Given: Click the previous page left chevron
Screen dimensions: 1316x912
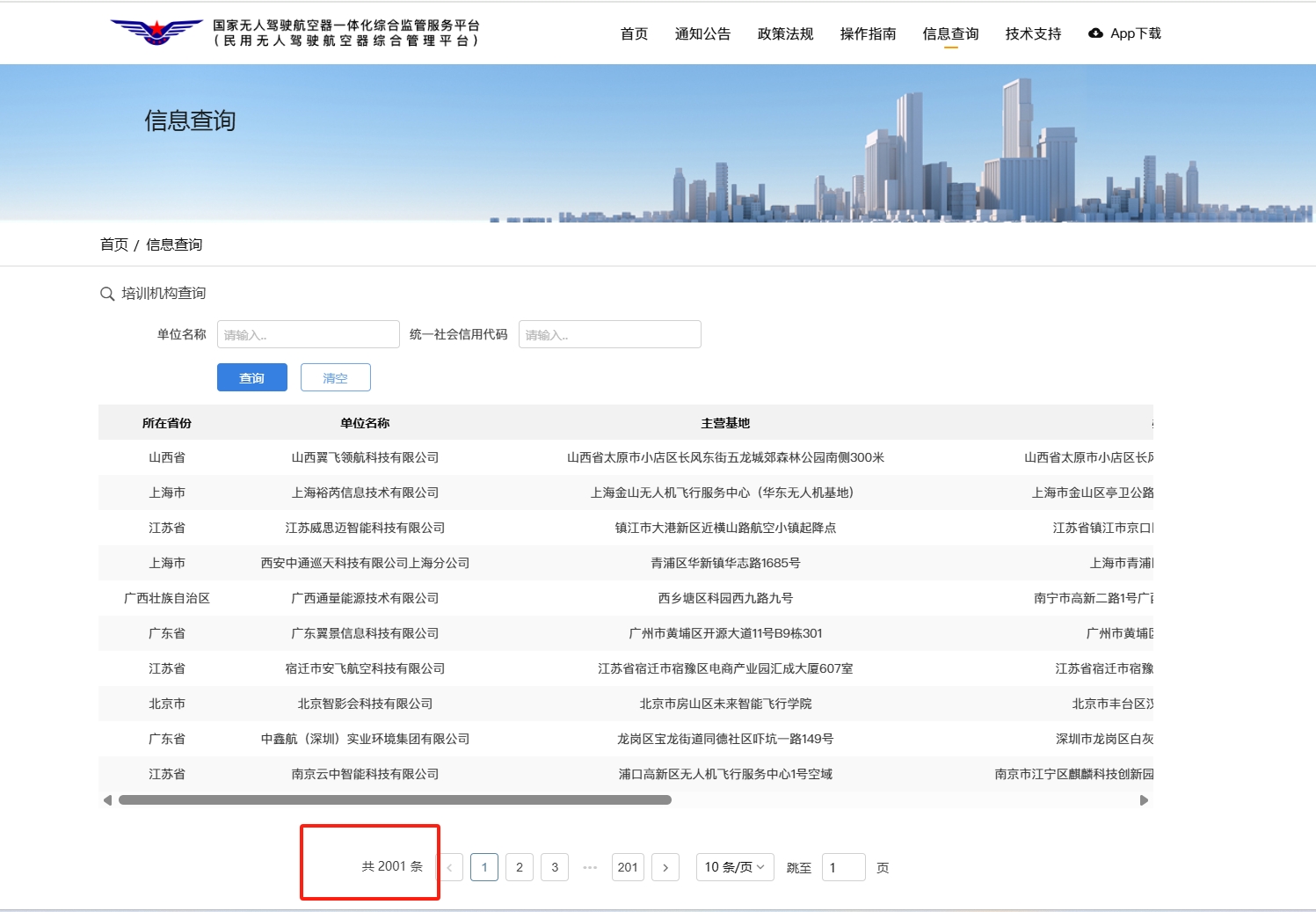Looking at the screenshot, I should click(449, 867).
